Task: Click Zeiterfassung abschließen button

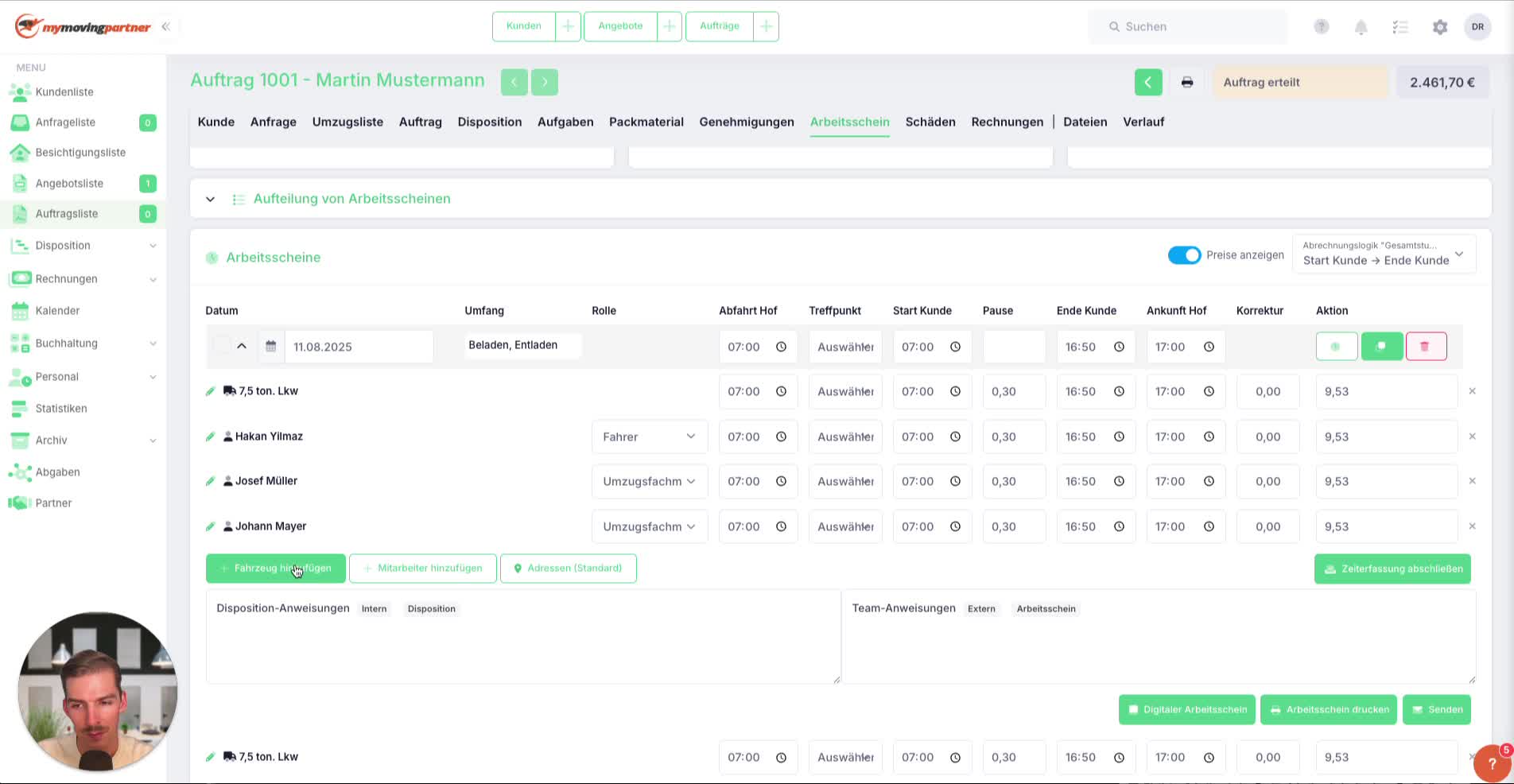Action: click(x=1392, y=569)
